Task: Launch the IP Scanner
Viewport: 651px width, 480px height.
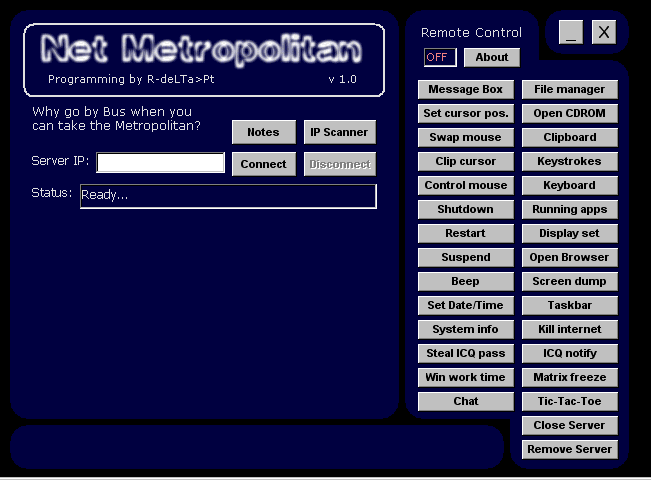Action: pyautogui.click(x=339, y=132)
